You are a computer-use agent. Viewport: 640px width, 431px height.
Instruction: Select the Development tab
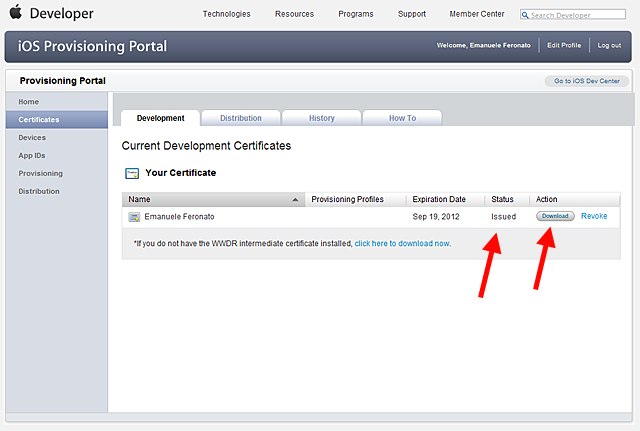click(x=160, y=118)
